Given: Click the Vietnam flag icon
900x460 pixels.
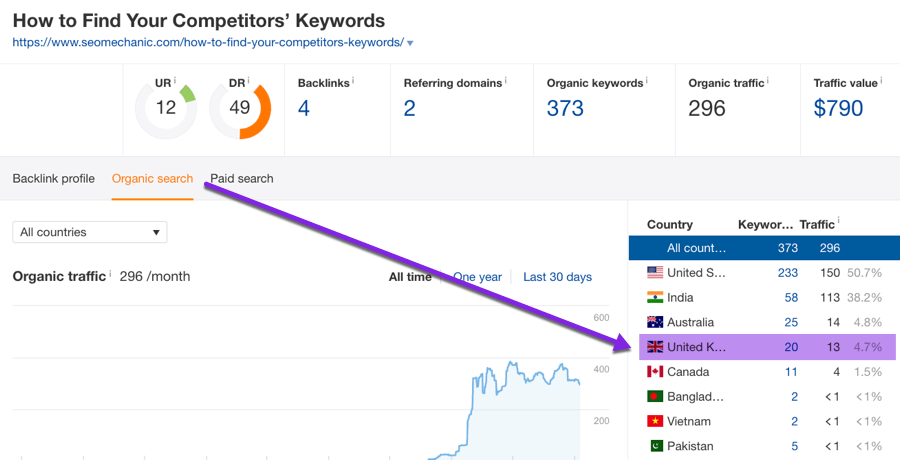Looking at the screenshot, I should (655, 421).
